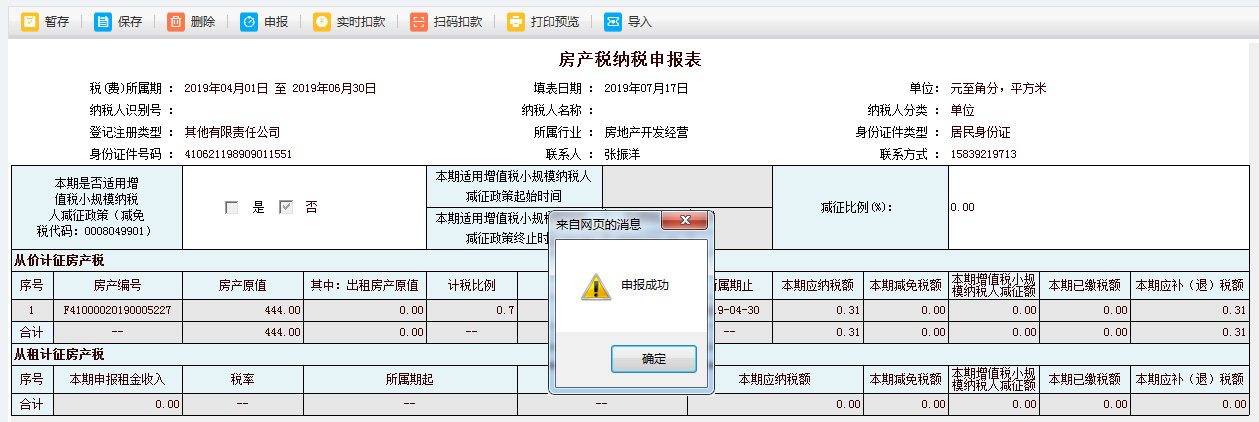Screen dimensions: 1259x422
Task: Click the 申报成功 warning icon in dialog
Action: (x=594, y=287)
